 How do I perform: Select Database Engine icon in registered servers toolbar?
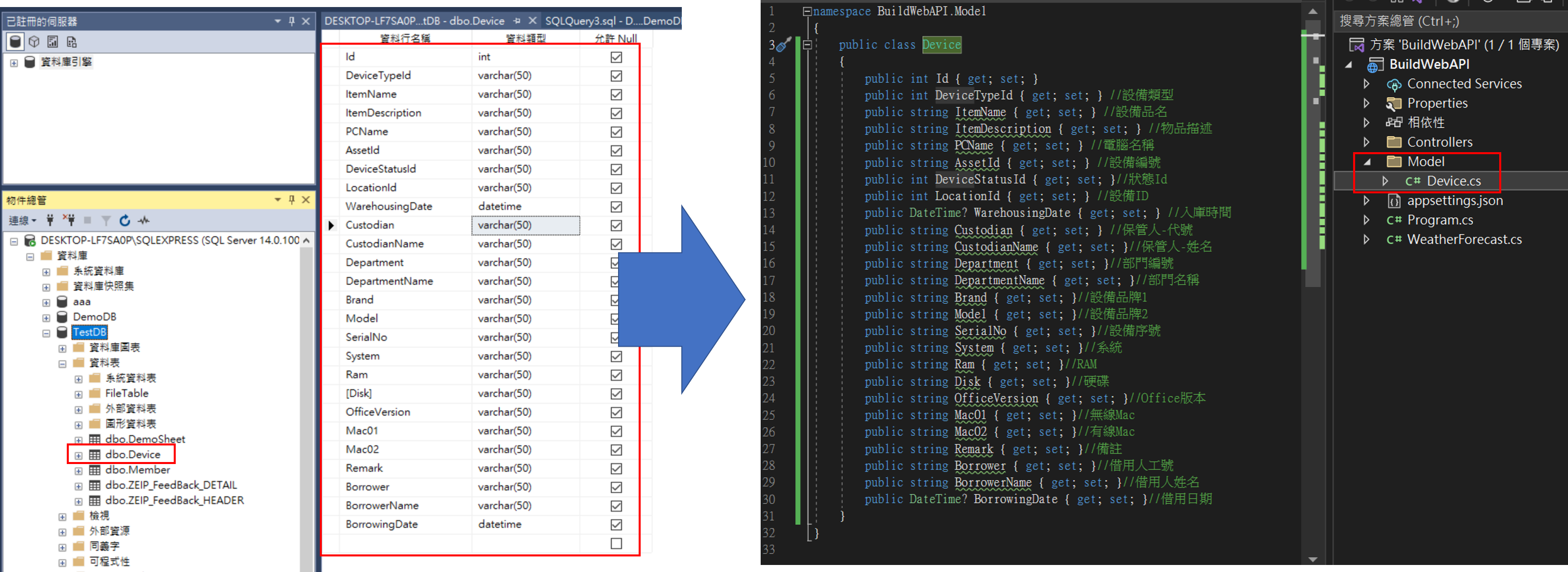coord(16,41)
